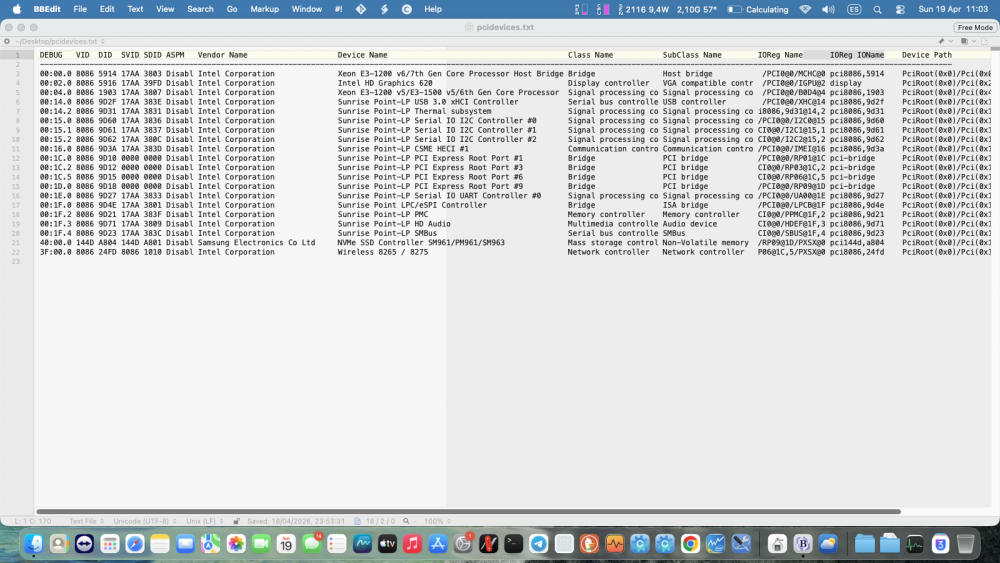Click the Free Mode button
The width and height of the screenshot is (1000, 563).
coord(974,27)
